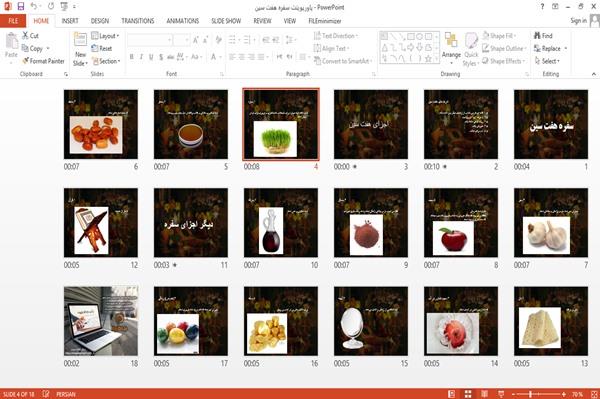
Task: Click the Find button
Action: [543, 36]
